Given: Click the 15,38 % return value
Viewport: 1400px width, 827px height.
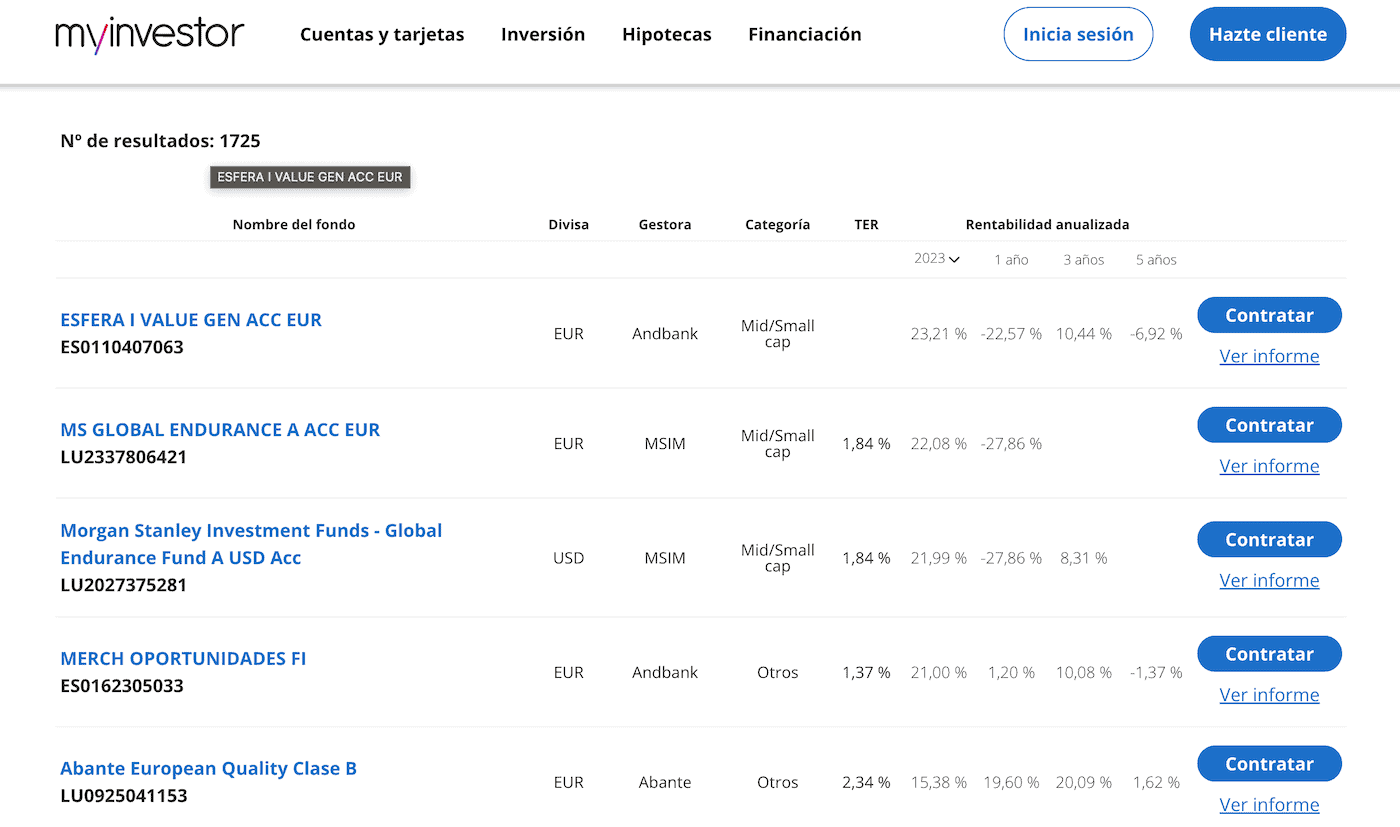Looking at the screenshot, I should click(x=939, y=783).
